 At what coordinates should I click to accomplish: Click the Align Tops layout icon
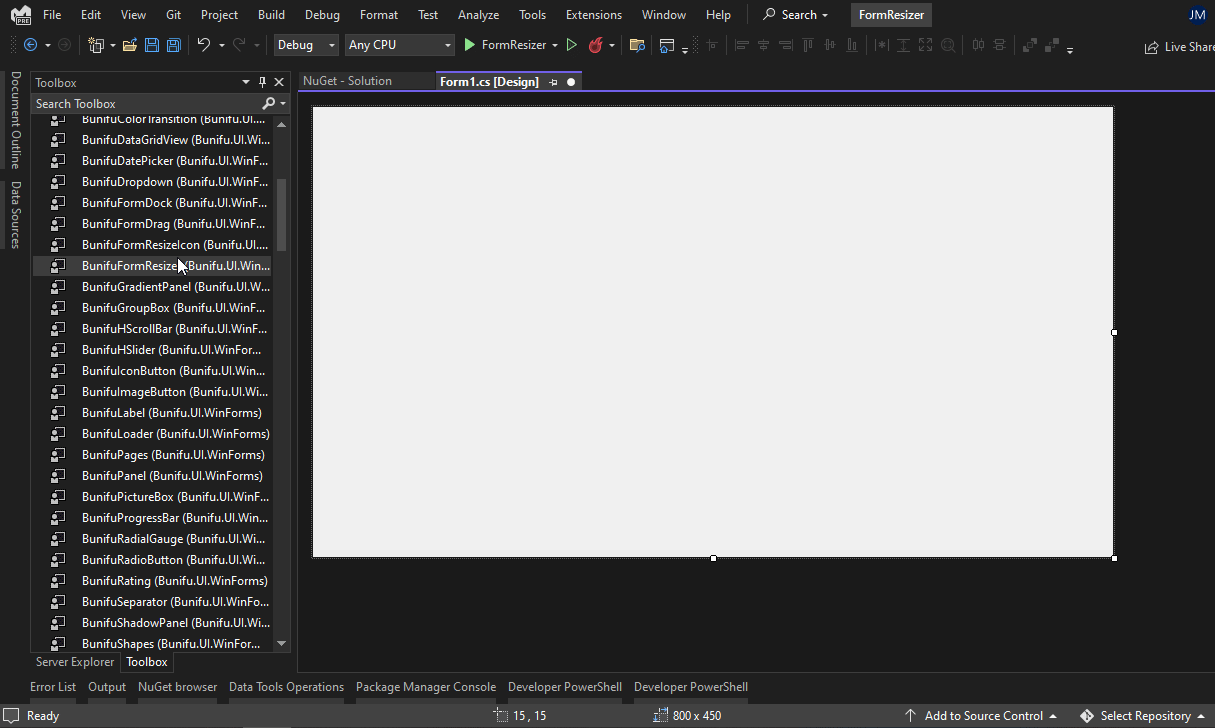807,45
